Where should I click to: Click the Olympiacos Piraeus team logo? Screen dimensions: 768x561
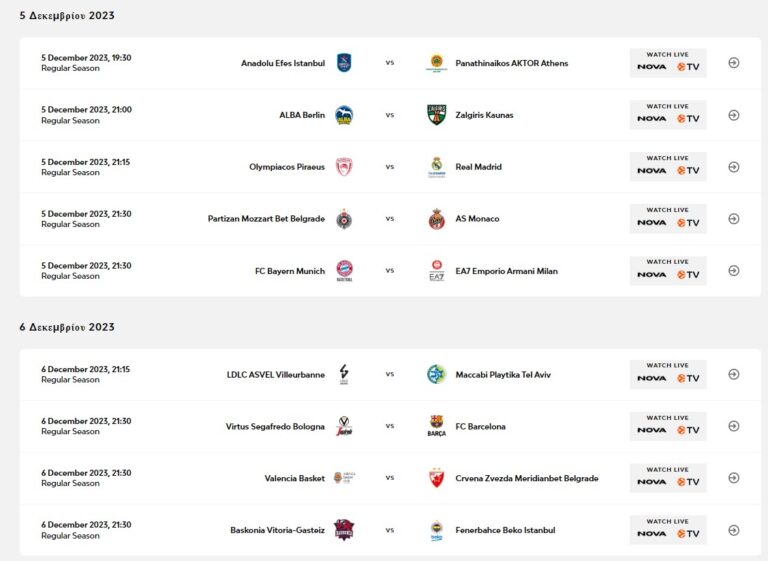[x=344, y=167]
